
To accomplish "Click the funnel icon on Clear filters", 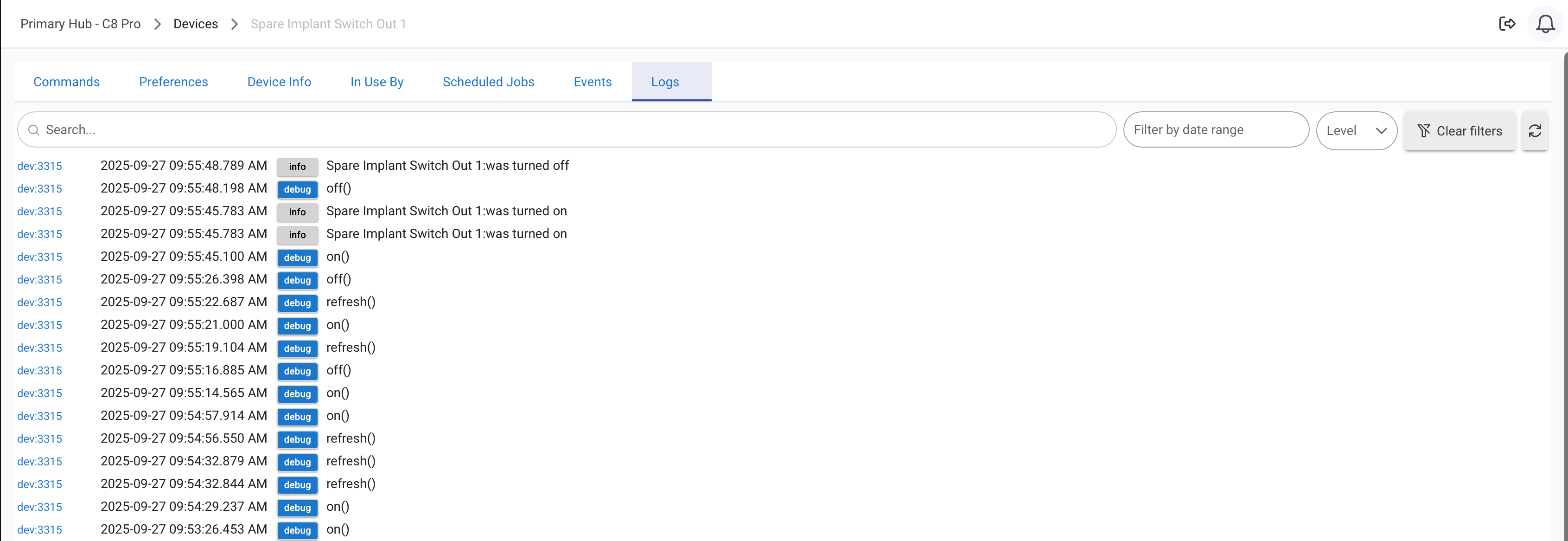I will (x=1424, y=130).
